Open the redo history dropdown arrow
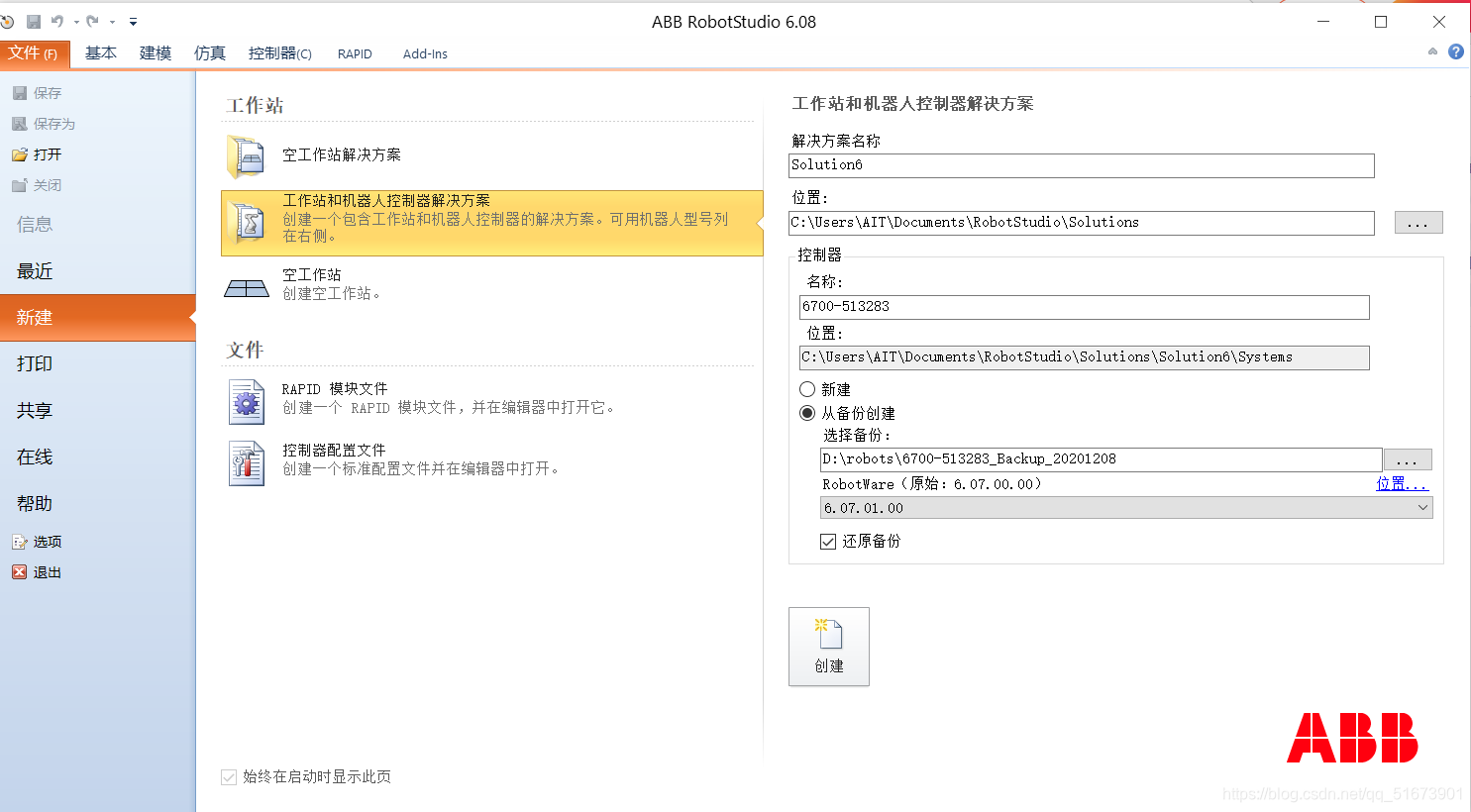Viewport: 1471px width, 812px height. click(112, 22)
